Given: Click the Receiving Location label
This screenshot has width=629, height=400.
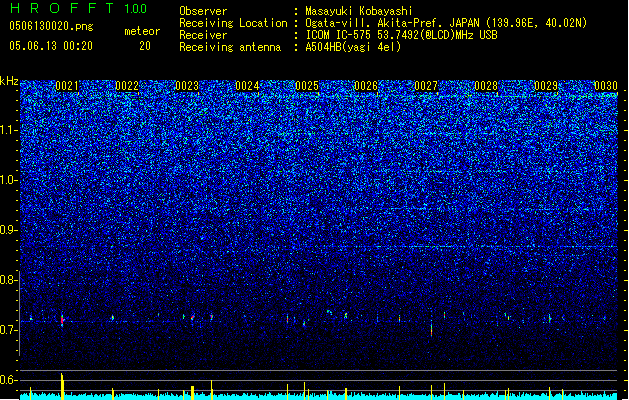Looking at the screenshot, I should (233, 23).
